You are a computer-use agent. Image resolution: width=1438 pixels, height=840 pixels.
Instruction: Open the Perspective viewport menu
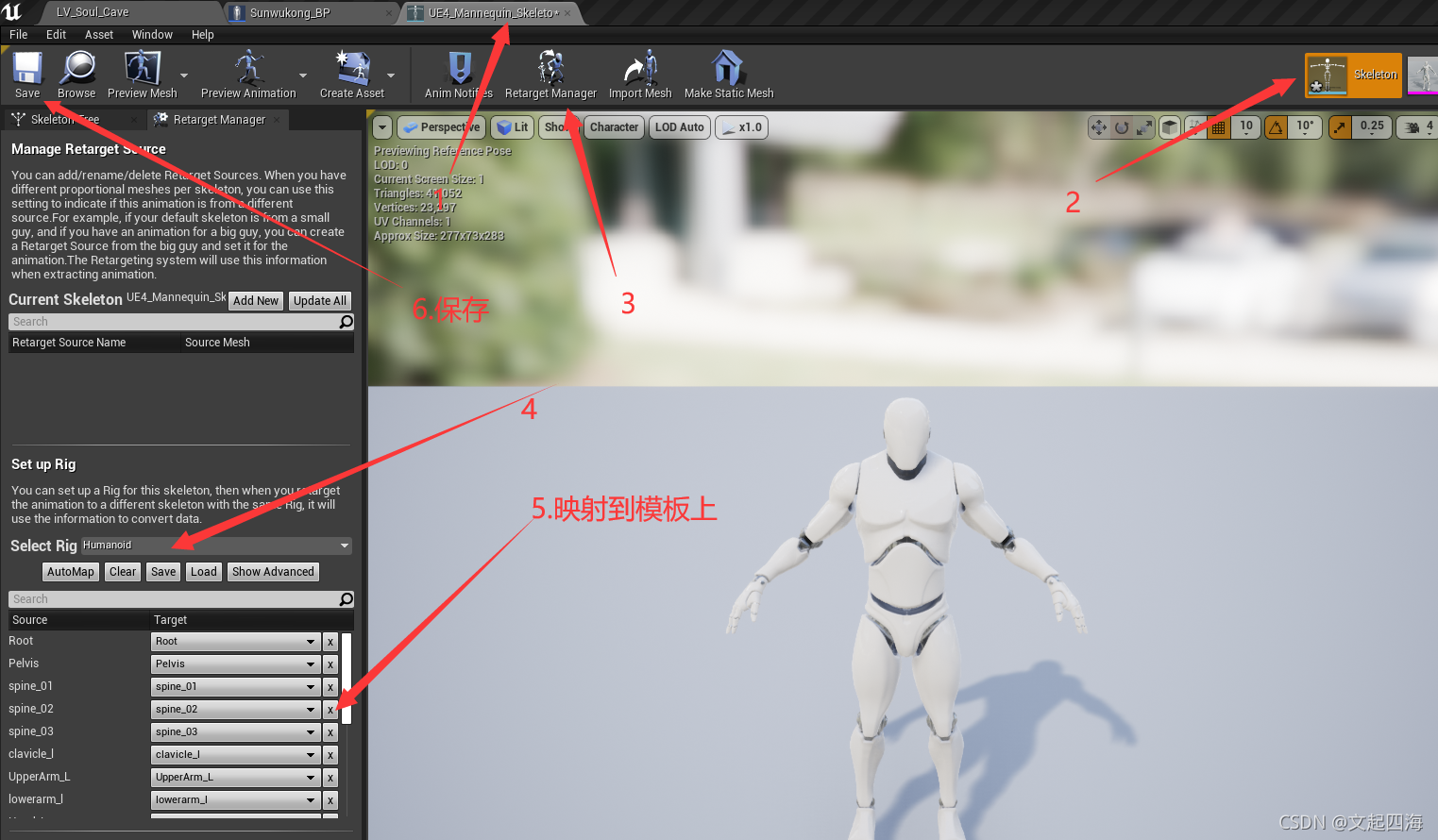click(x=441, y=127)
